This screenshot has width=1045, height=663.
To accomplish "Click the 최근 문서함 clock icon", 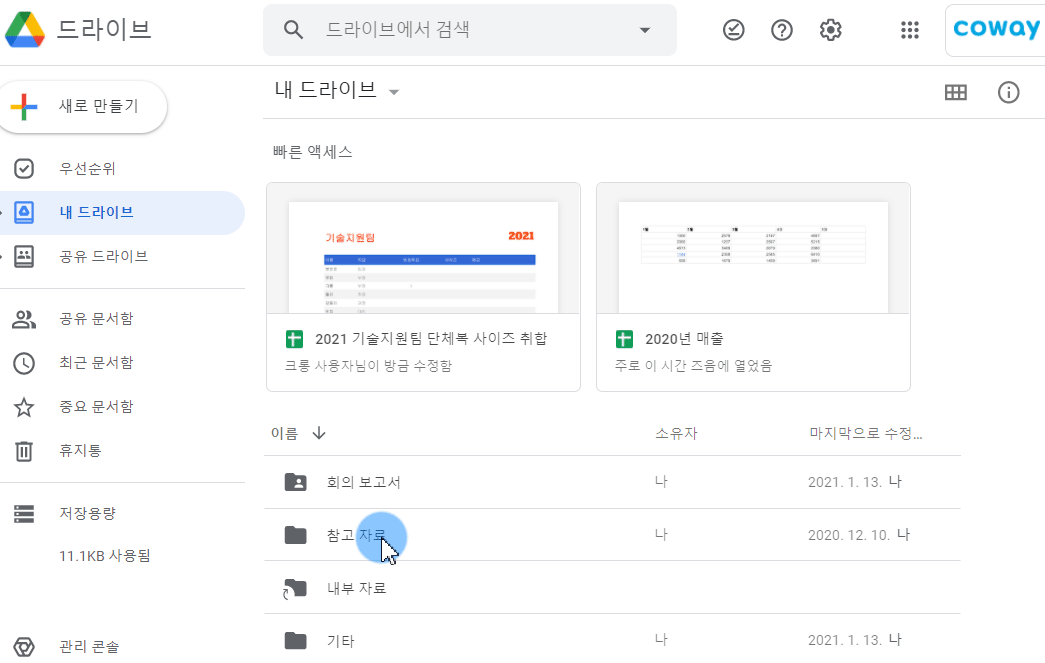I will pyautogui.click(x=24, y=363).
